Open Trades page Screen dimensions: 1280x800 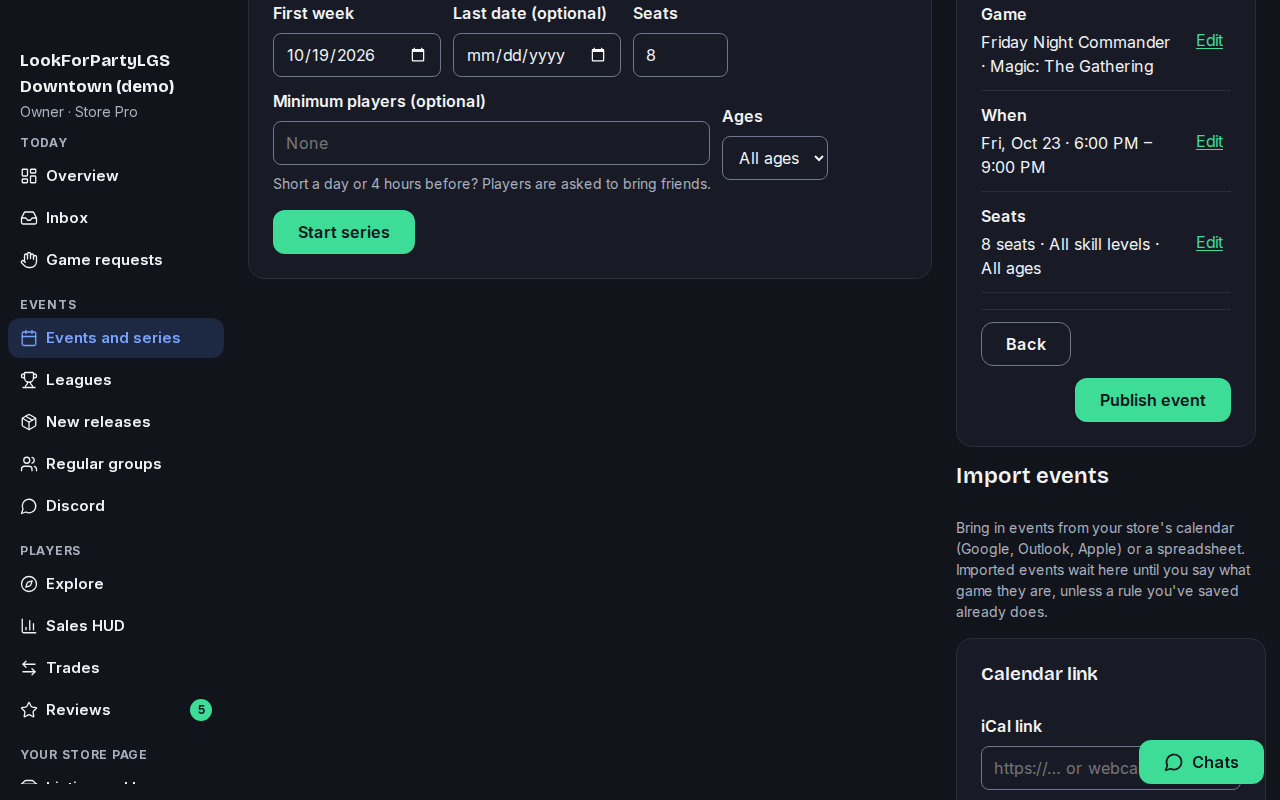pos(116,668)
